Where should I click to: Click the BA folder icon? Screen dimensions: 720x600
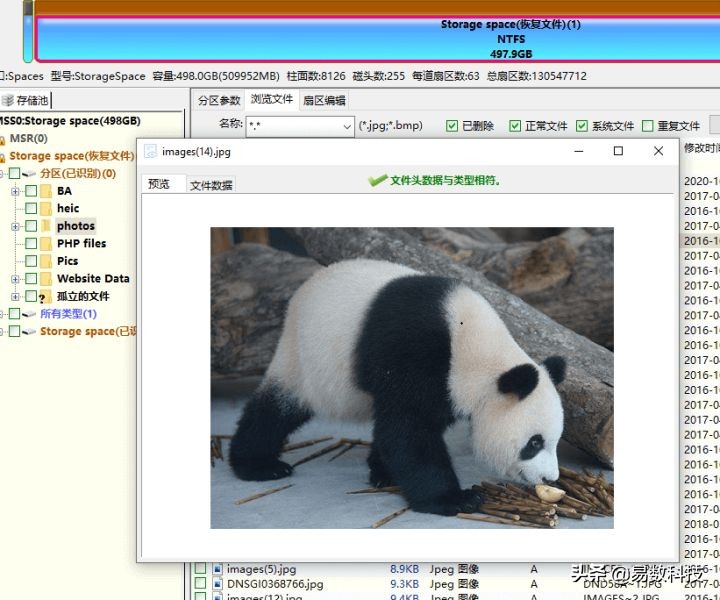[x=46, y=191]
